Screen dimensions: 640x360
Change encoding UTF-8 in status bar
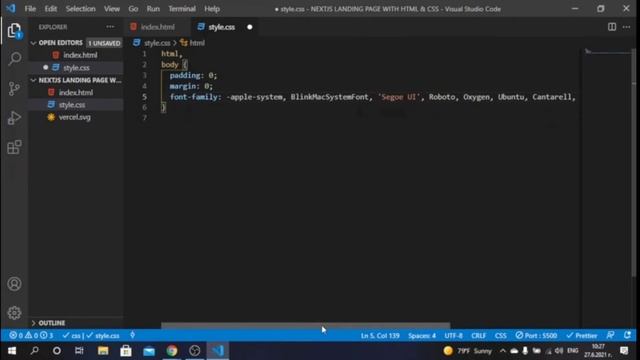click(x=453, y=336)
